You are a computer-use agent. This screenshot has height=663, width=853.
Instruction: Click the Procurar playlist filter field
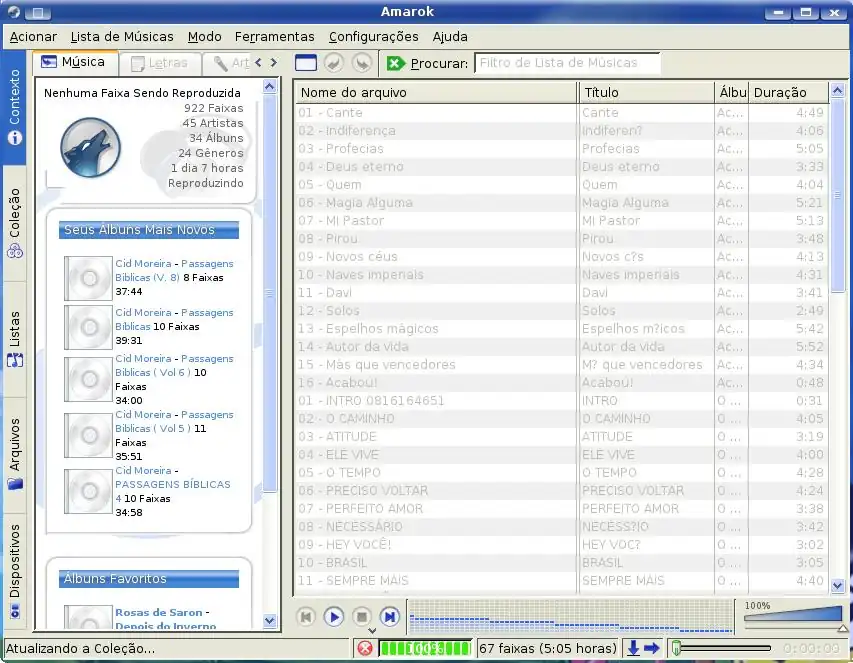pyautogui.click(x=566, y=63)
